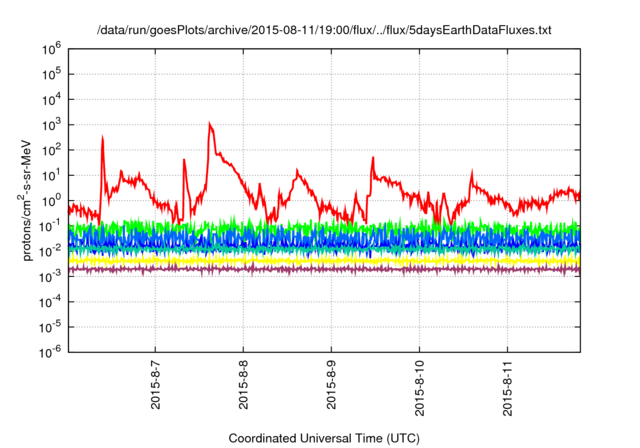Click the 'Coordinated Universal Time (UTC)' axis title
The height and width of the screenshot is (448, 640).
point(324,438)
